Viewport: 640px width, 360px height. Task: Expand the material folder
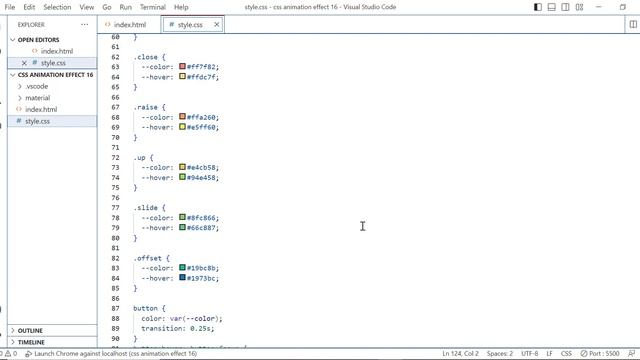pos(38,98)
